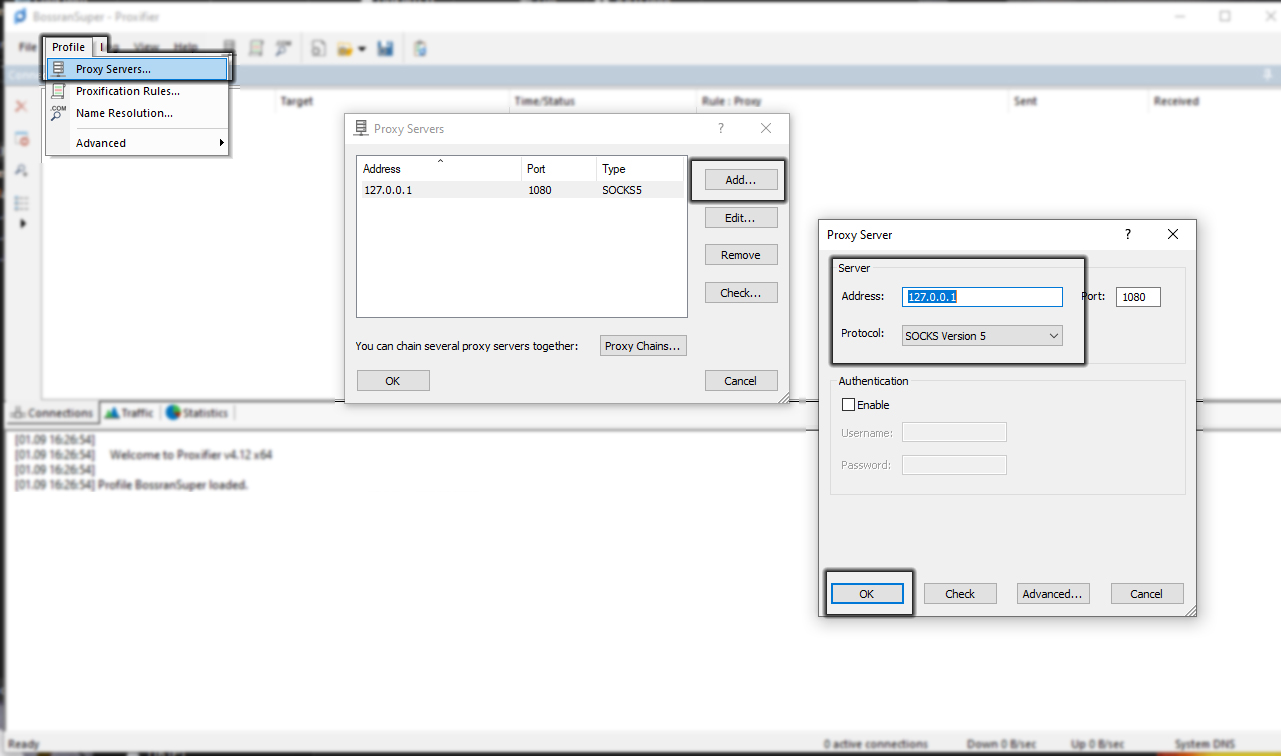Click the new profile document toolbar icon
Screen dimensions: 1281x756
pos(318,48)
